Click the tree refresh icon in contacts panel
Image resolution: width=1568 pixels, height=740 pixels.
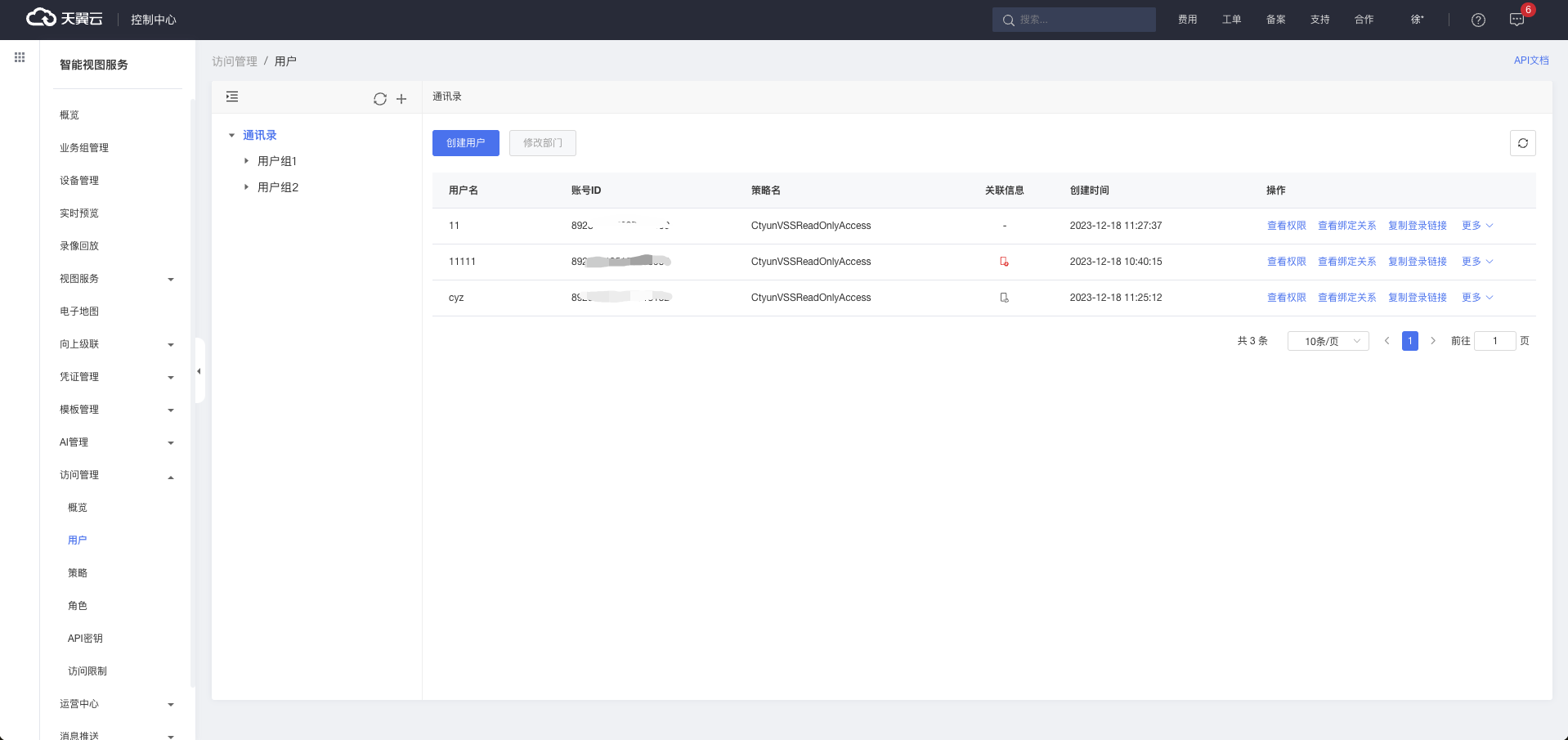(x=380, y=99)
